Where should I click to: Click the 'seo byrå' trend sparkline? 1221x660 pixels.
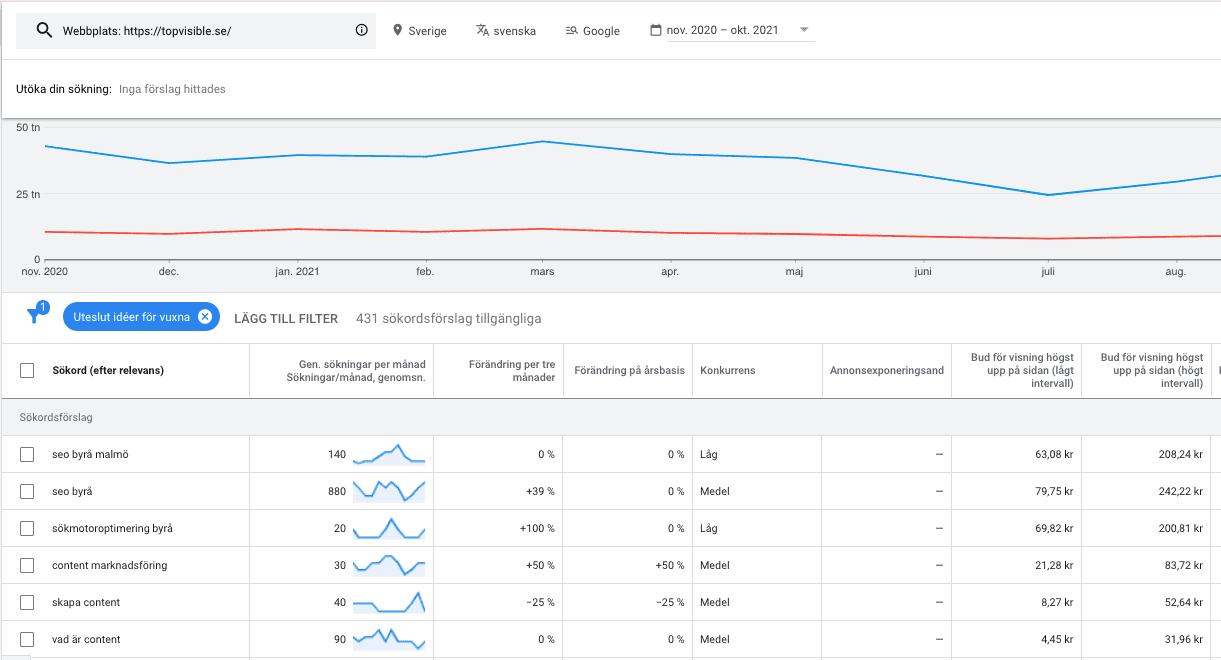coord(389,491)
